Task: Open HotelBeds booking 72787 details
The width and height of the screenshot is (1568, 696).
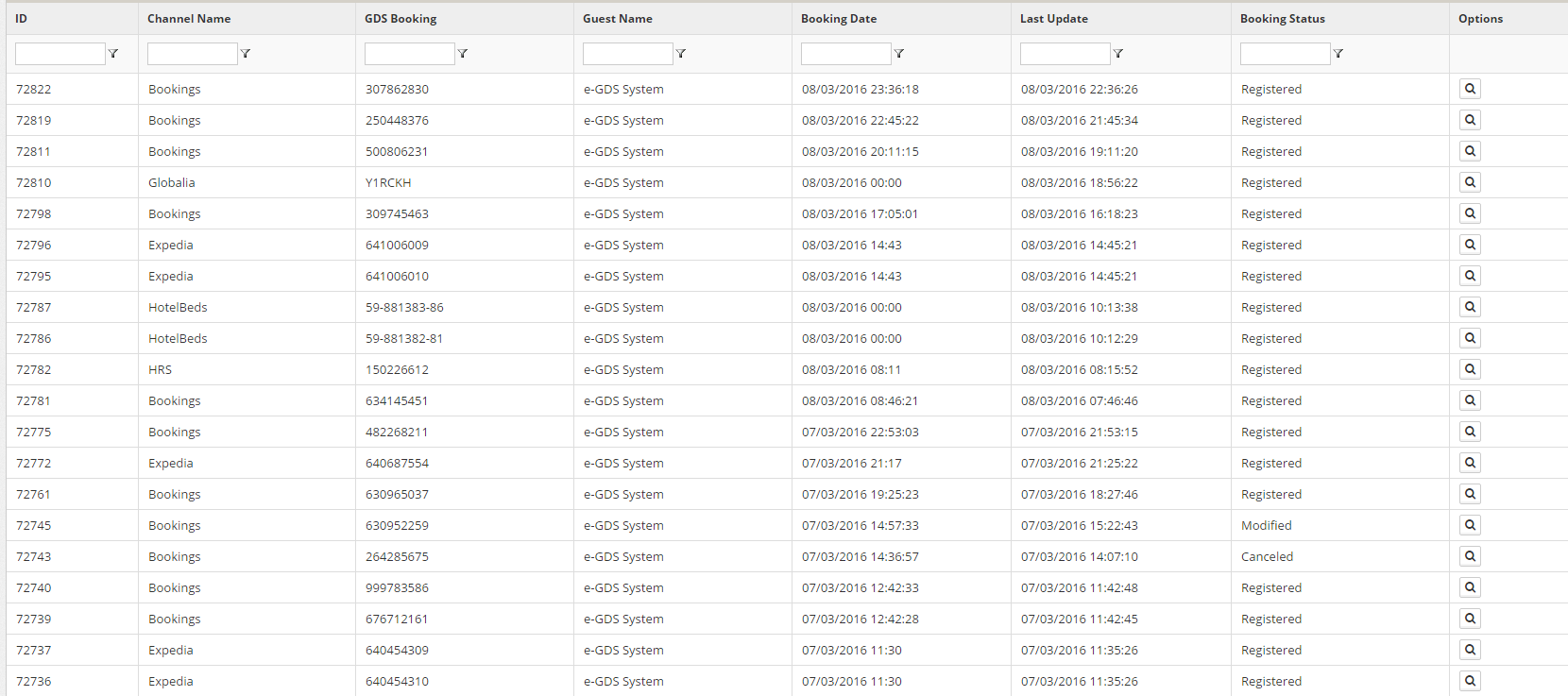Action: point(1470,307)
